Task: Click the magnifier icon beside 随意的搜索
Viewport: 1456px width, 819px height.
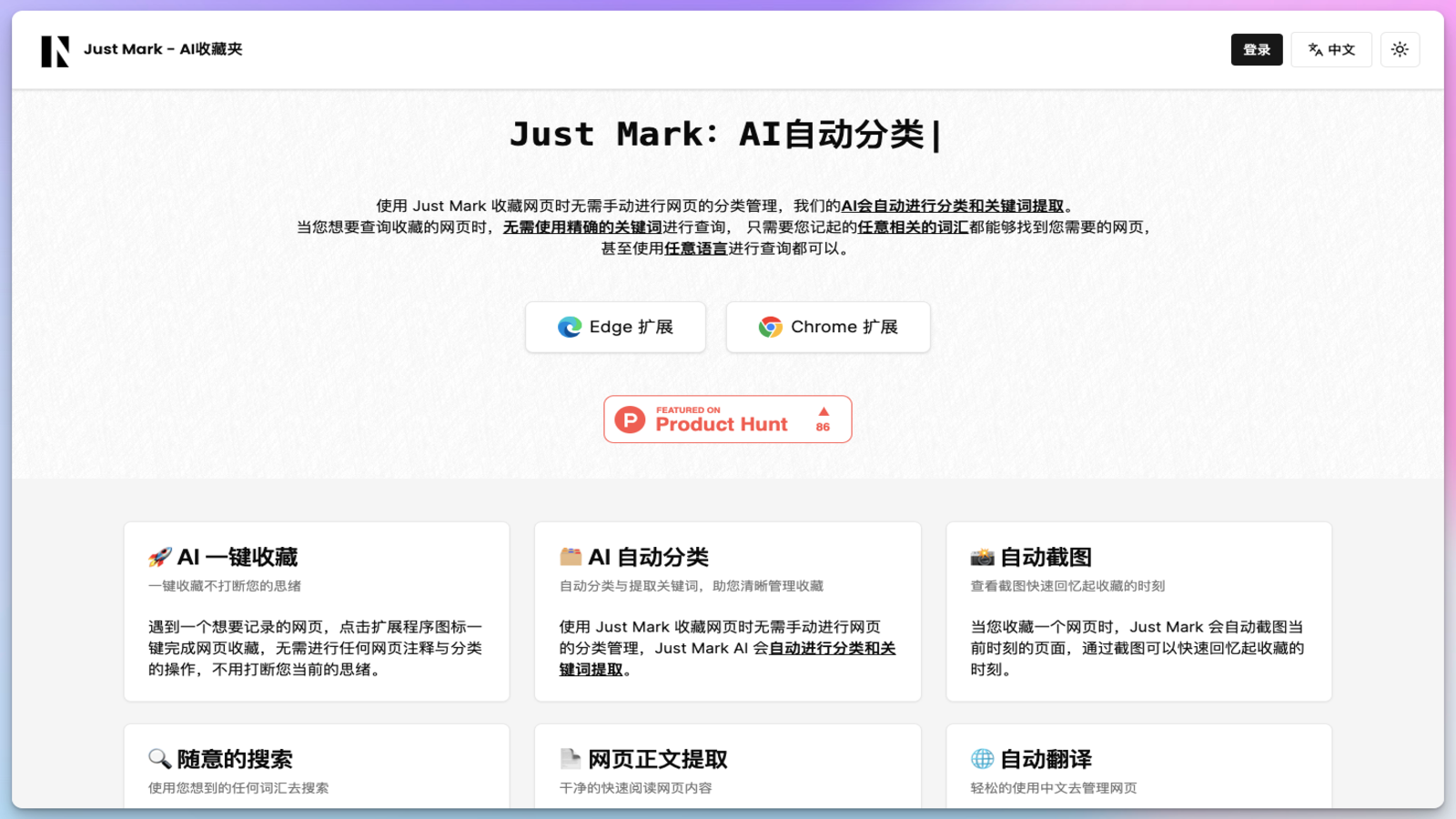Action: (x=160, y=759)
